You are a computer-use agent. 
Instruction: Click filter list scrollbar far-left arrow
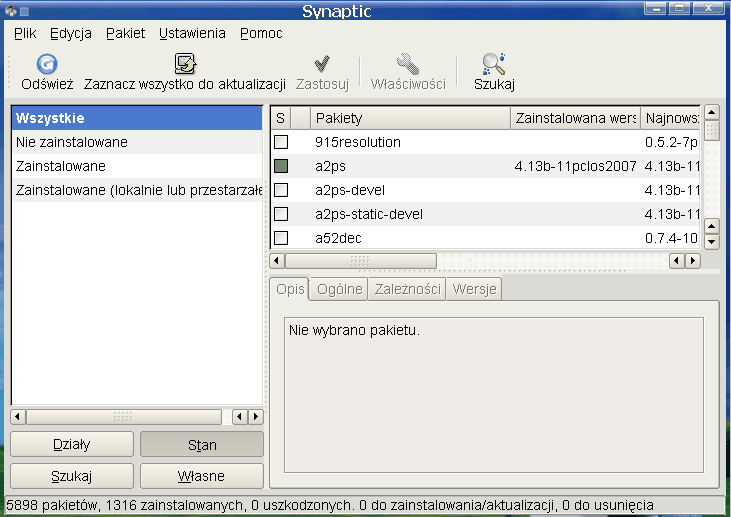[18, 417]
